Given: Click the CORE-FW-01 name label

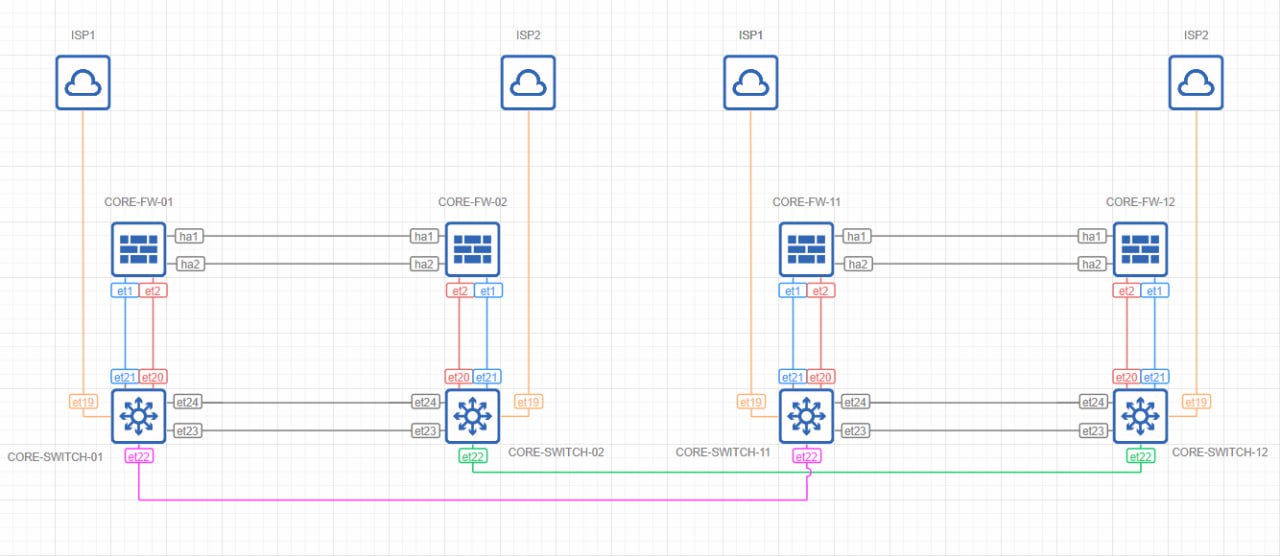Looking at the screenshot, I should (139, 202).
